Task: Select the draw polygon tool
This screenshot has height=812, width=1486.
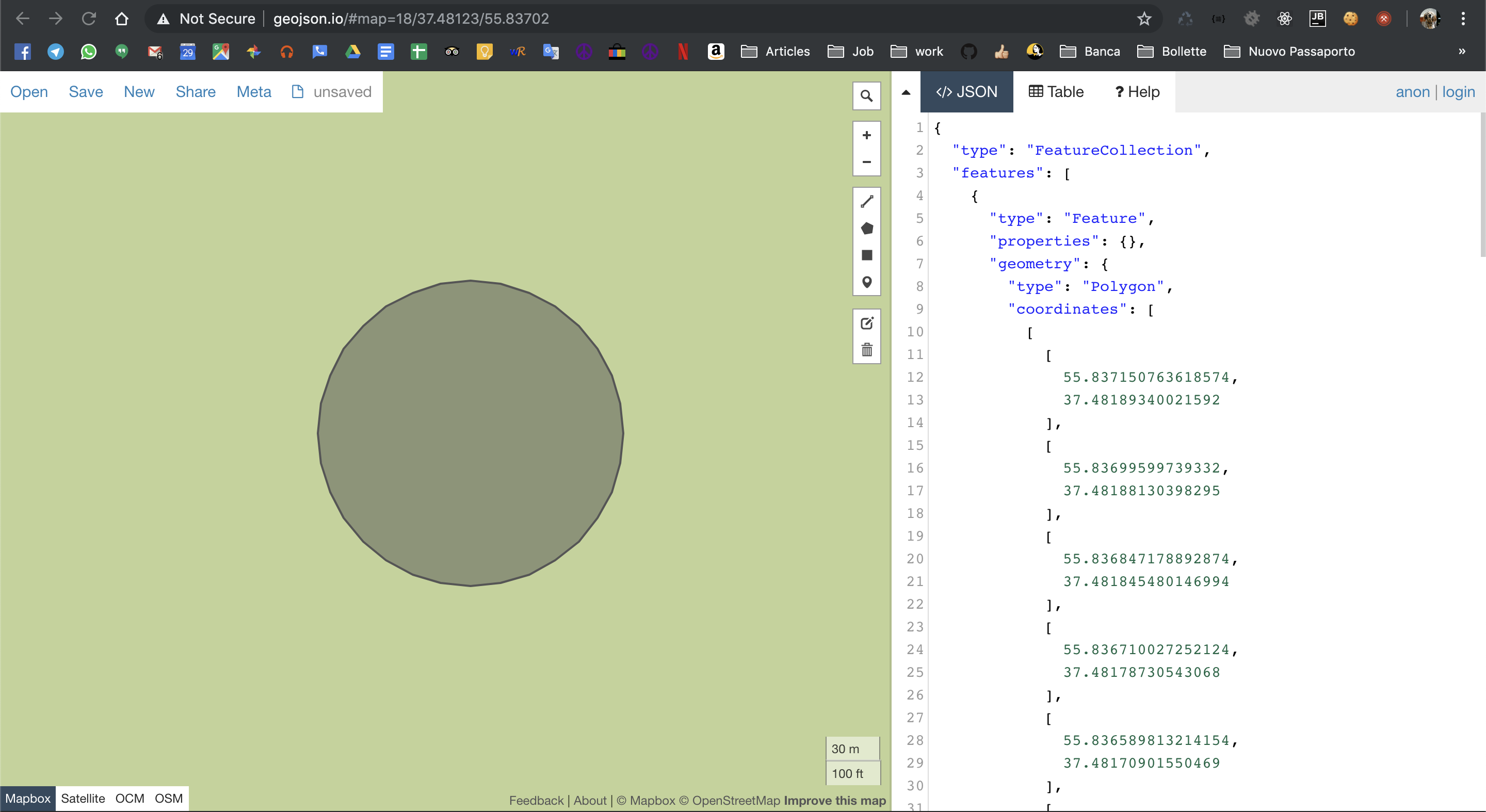Action: [866, 229]
